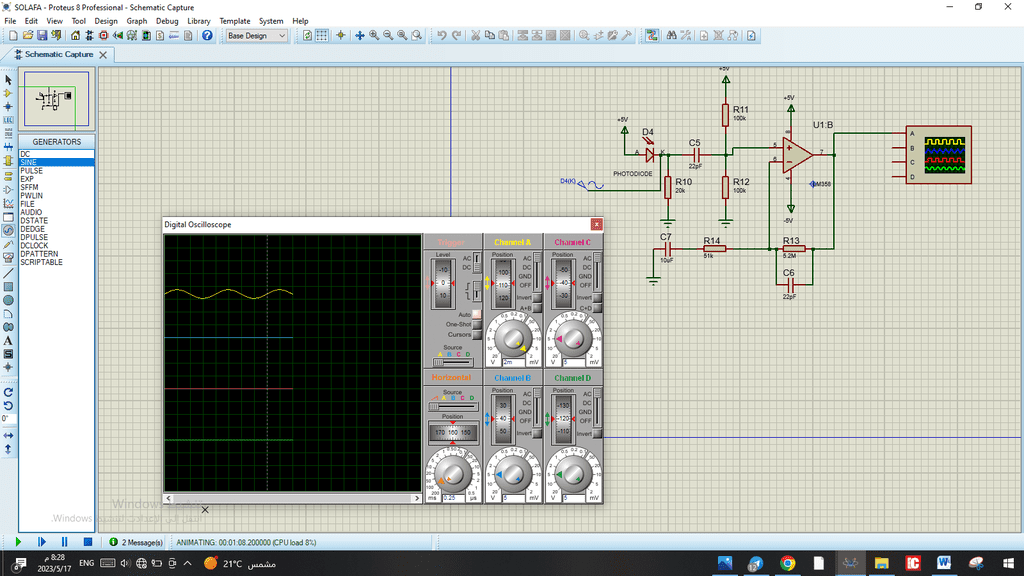Open the Design menu
The width and height of the screenshot is (1024, 576).
106,21
